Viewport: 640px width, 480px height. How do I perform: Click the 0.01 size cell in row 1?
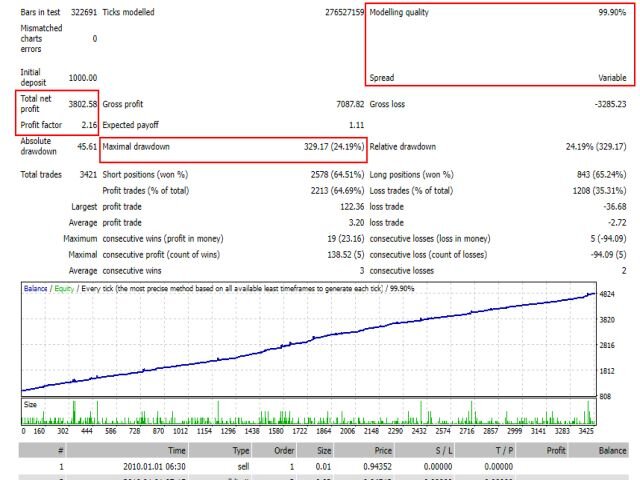(x=323, y=467)
